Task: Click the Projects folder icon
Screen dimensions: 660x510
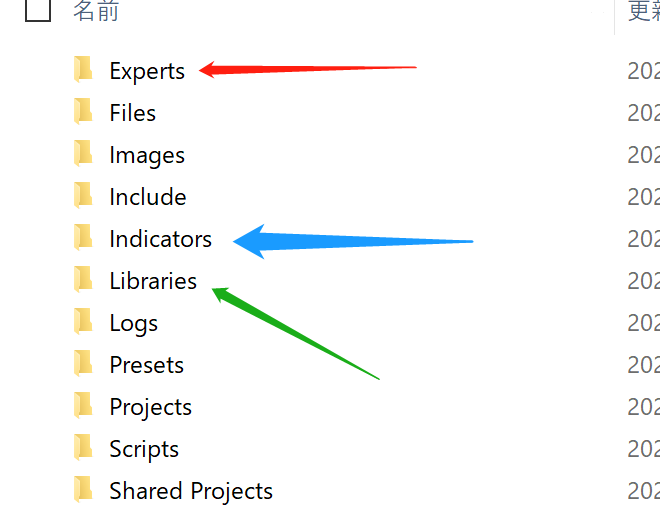Action: click(x=83, y=406)
